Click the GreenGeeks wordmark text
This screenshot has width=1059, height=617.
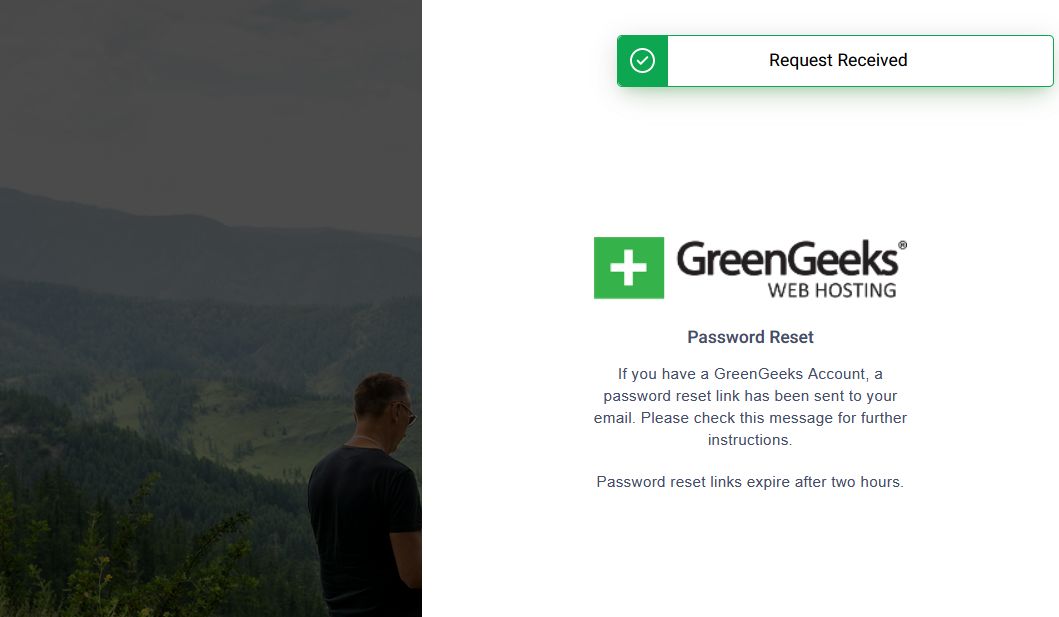[787, 259]
